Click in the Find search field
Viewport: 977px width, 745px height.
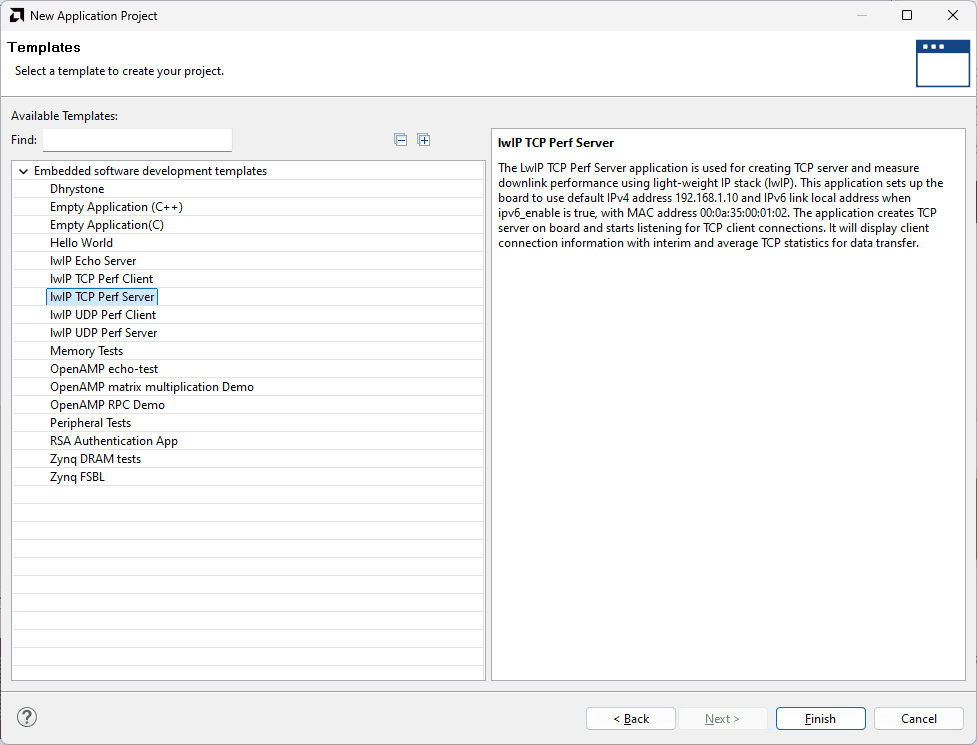pos(137,140)
